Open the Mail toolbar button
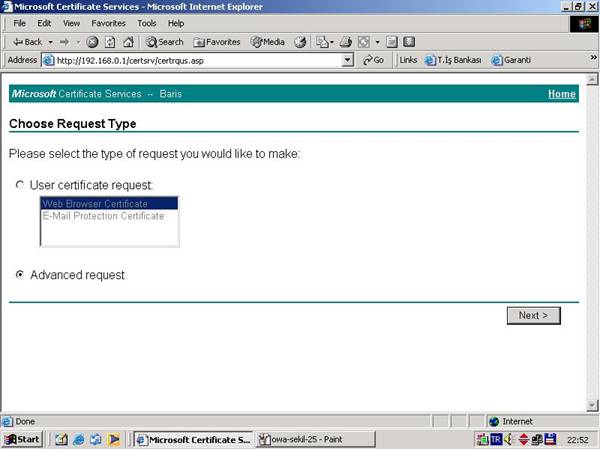Viewport: 600px width, 449px height. [x=322, y=42]
